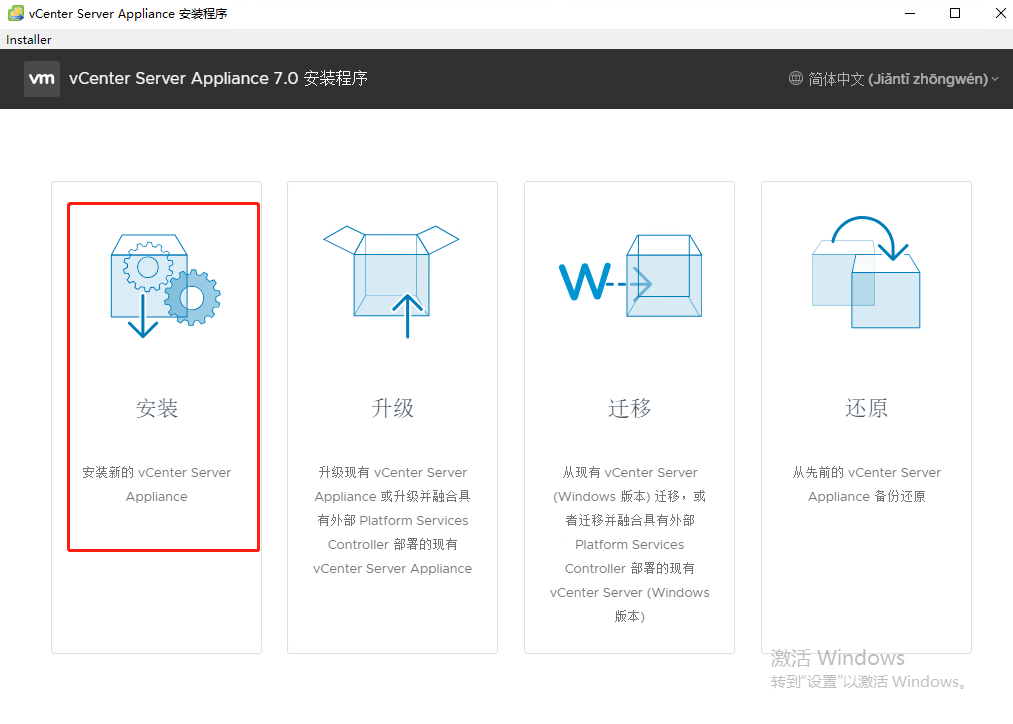Select the 升级 title

click(392, 408)
